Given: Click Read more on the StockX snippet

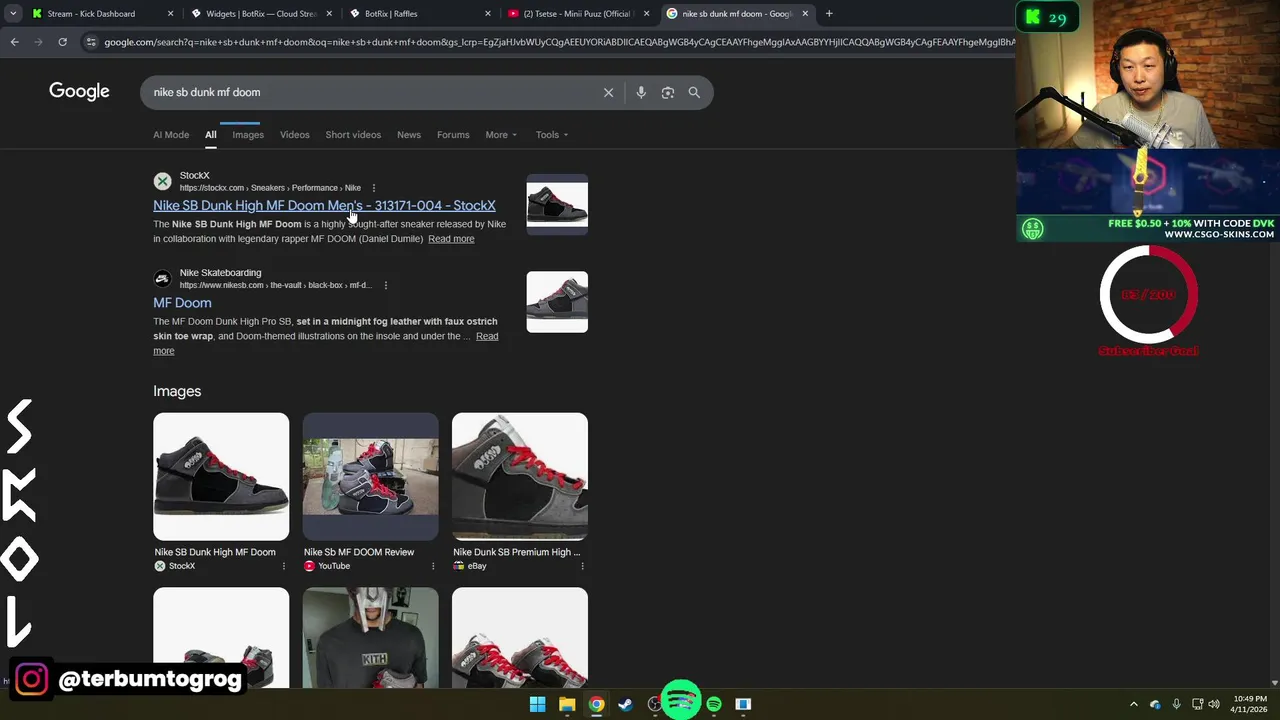Looking at the screenshot, I should (x=451, y=239).
